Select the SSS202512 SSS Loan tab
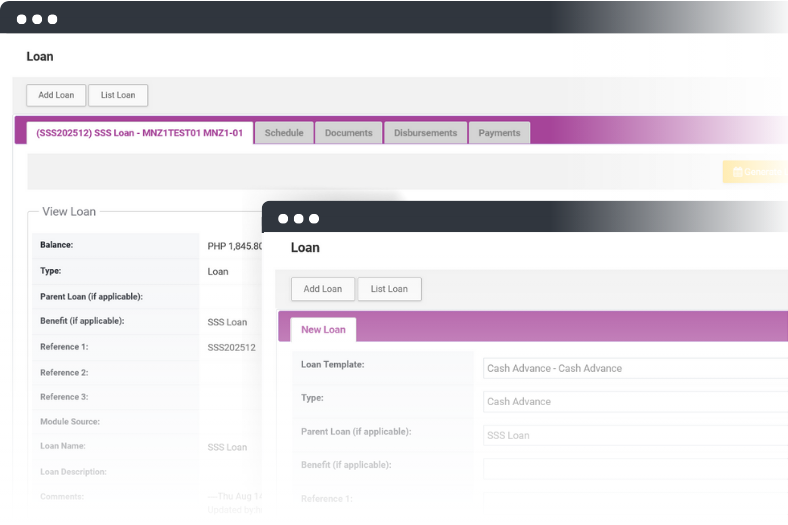Image resolution: width=788 pixels, height=525 pixels. tap(139, 133)
